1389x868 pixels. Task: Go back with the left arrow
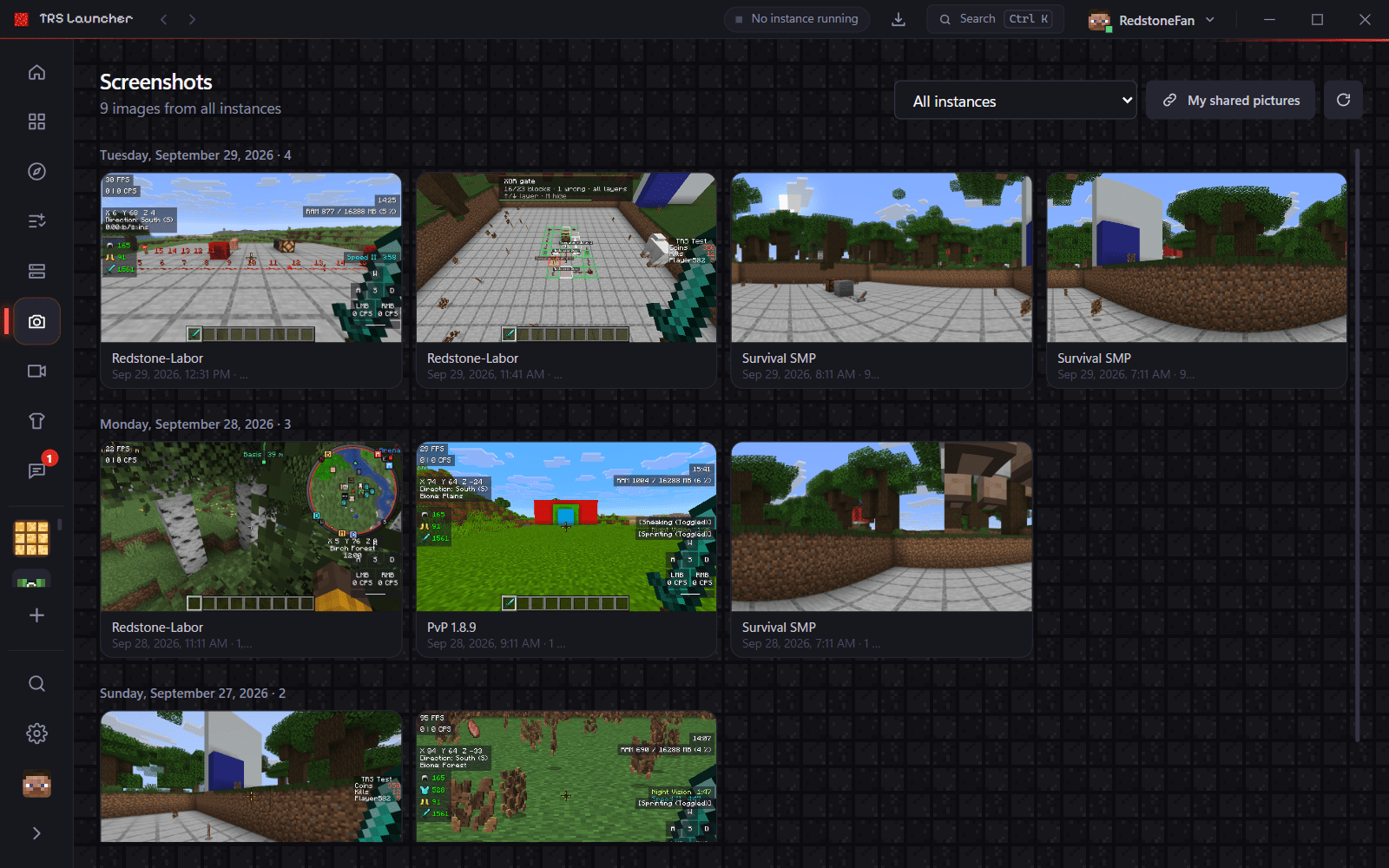coord(163,19)
